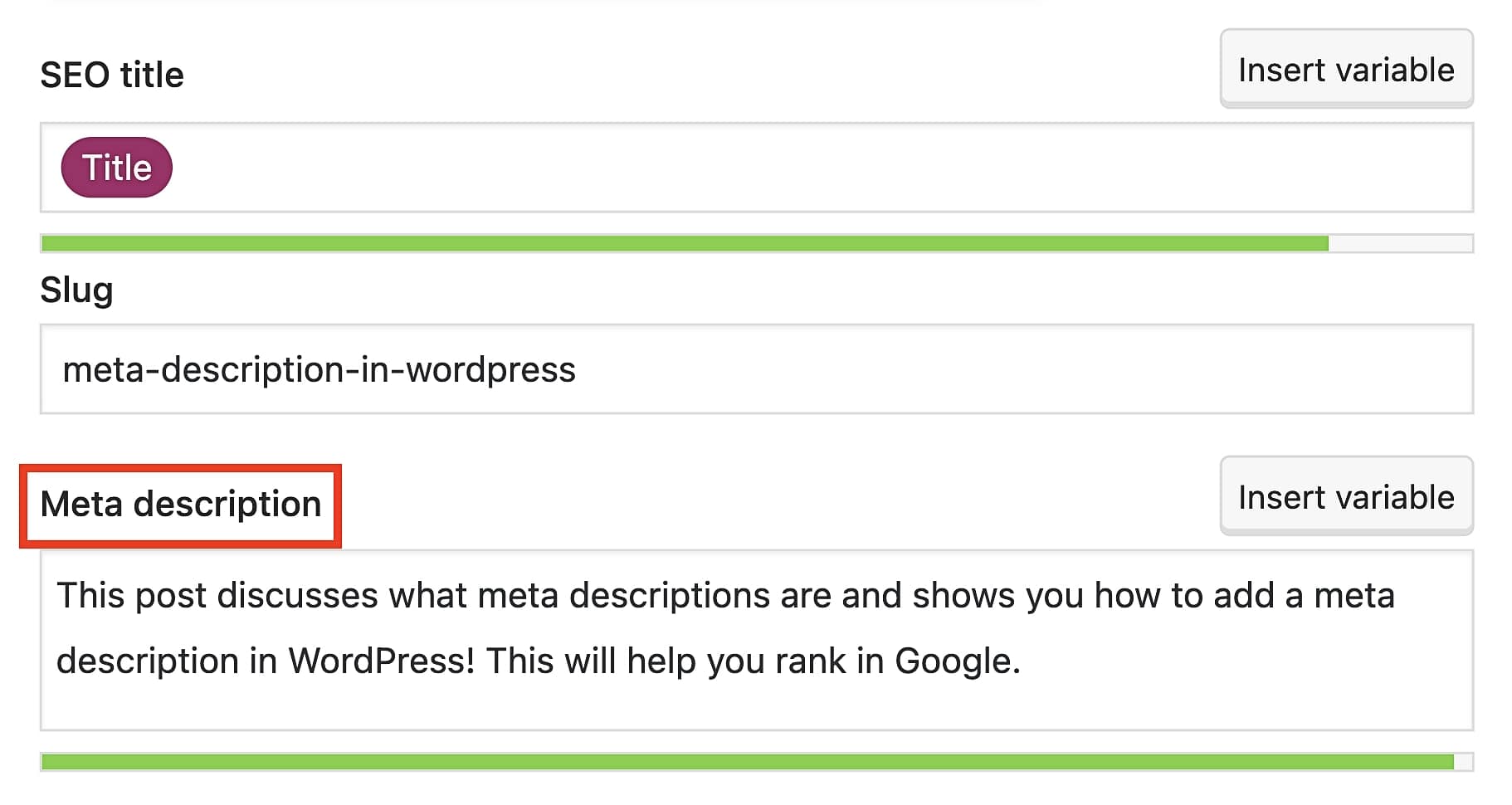1512x805 pixels.
Task: Click the SEO title length progress bar
Action: click(747, 244)
